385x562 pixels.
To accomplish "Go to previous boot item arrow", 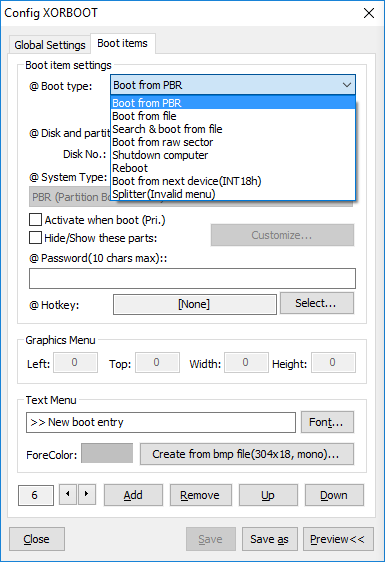I will 68,494.
